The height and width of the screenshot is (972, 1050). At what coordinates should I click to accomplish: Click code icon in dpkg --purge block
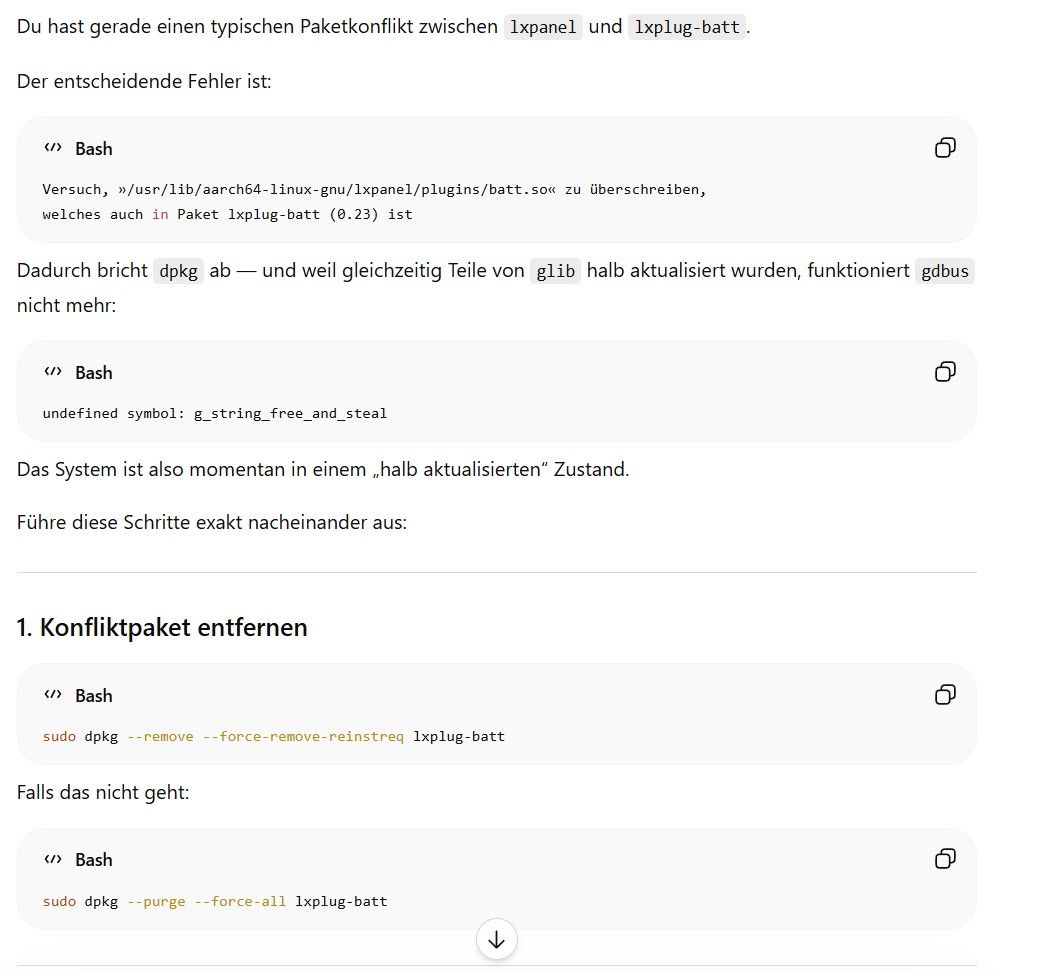click(53, 860)
